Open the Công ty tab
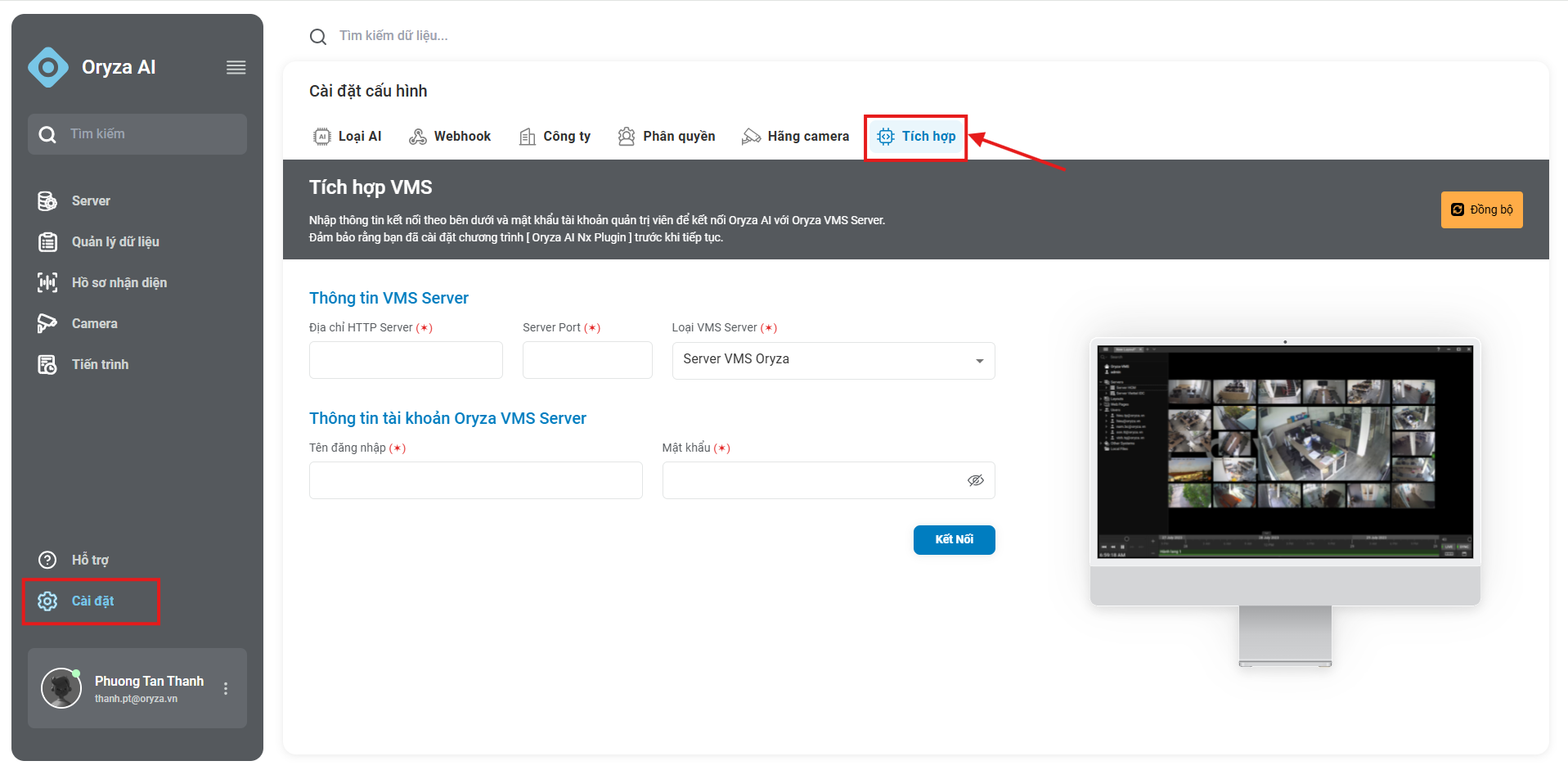 [555, 137]
